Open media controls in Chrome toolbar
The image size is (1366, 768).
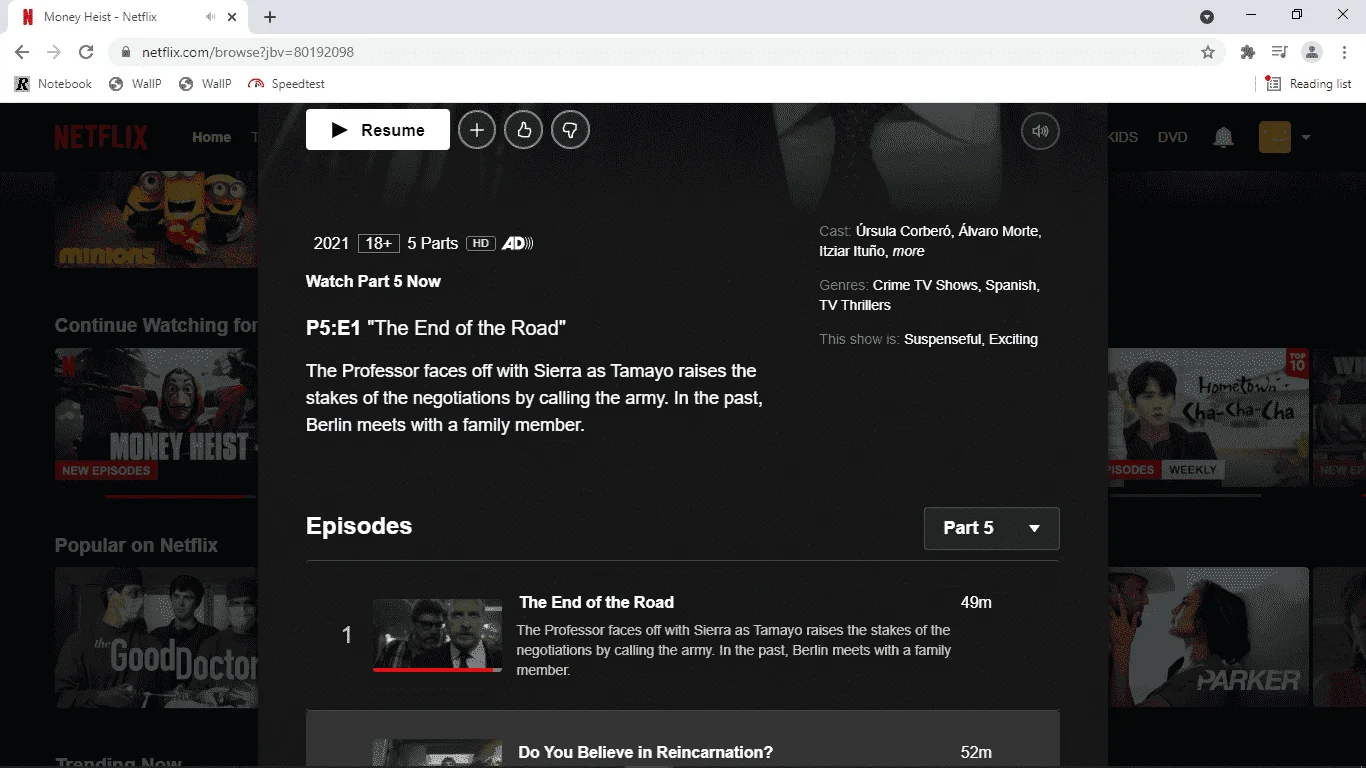(x=1279, y=52)
